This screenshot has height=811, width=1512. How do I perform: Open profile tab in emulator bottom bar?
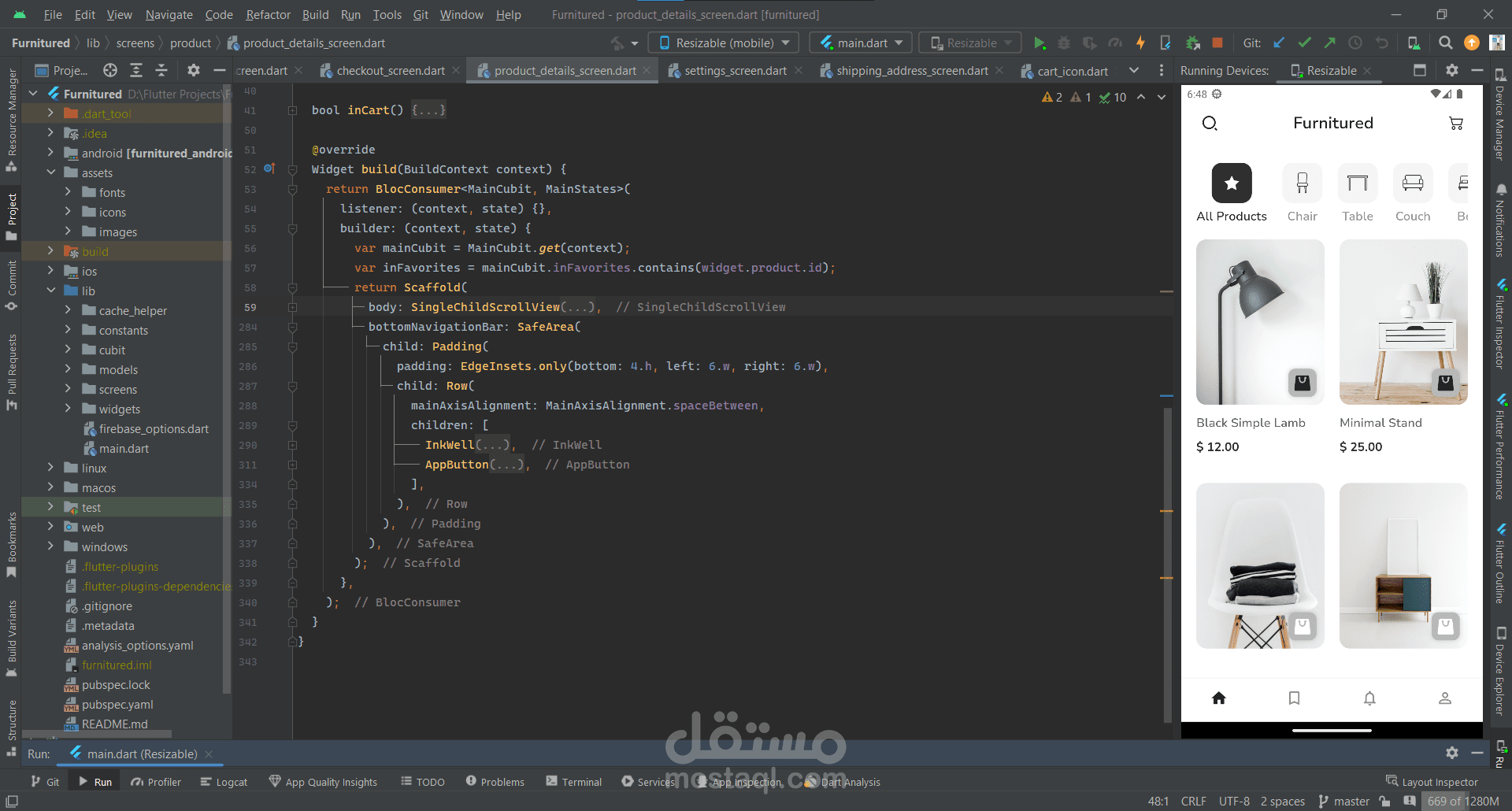tap(1445, 698)
